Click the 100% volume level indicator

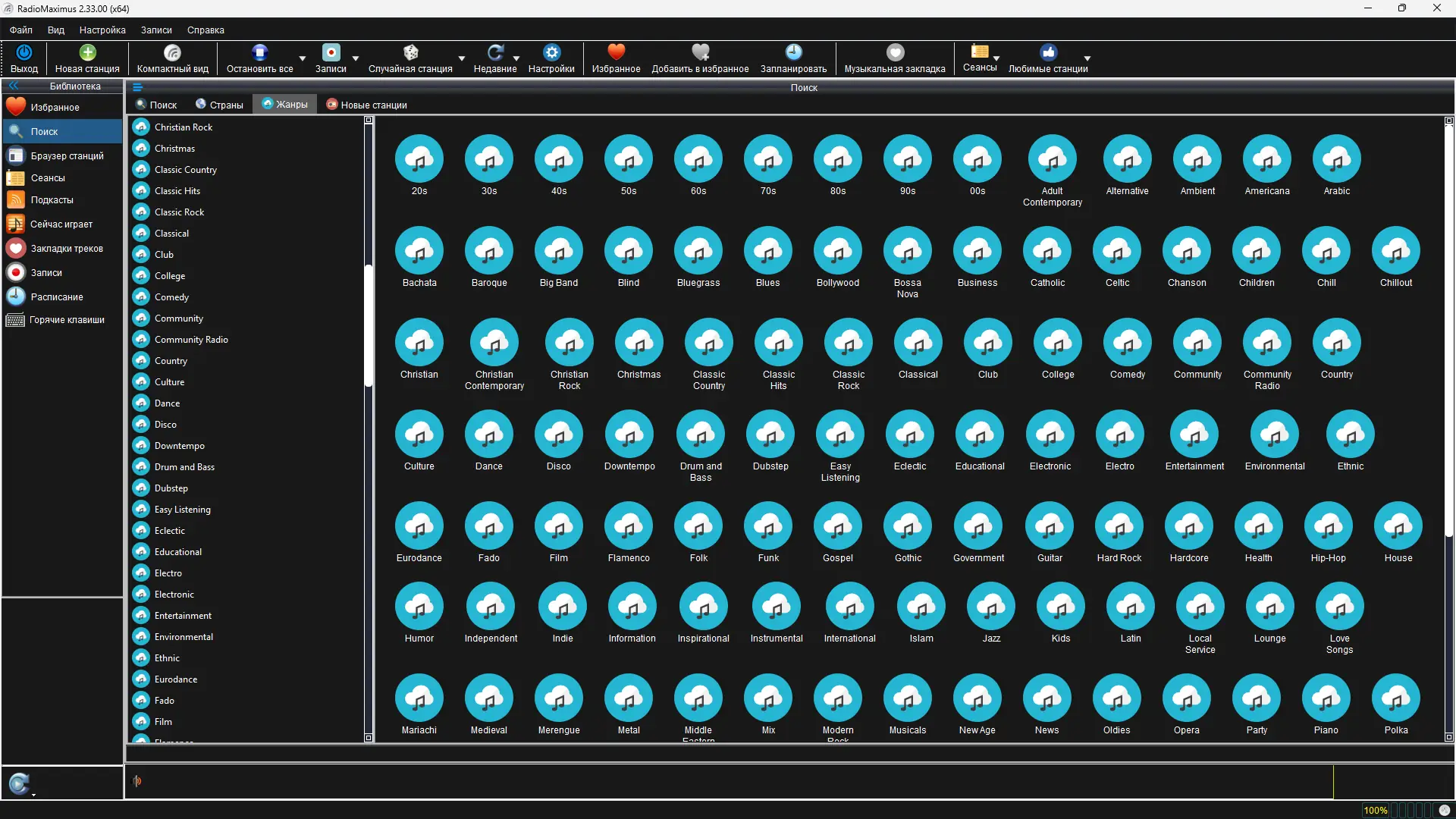pyautogui.click(x=1375, y=810)
